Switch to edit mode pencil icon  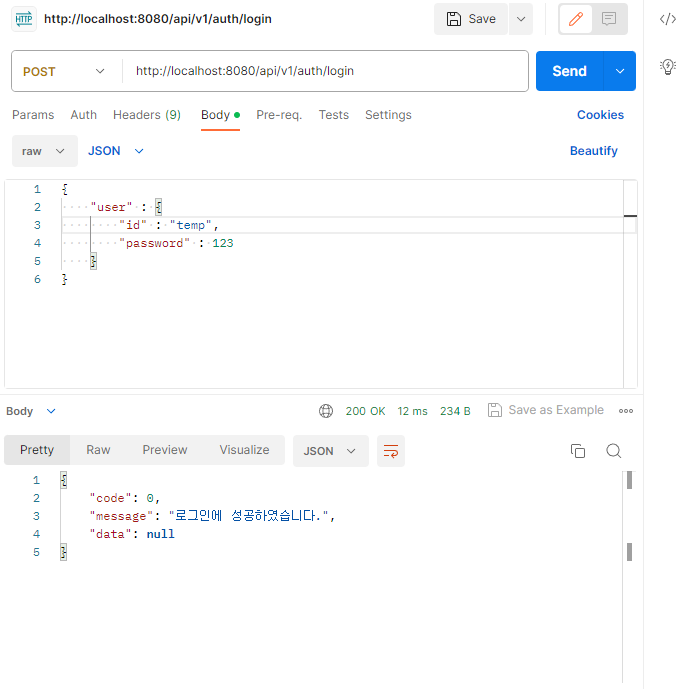(x=576, y=19)
